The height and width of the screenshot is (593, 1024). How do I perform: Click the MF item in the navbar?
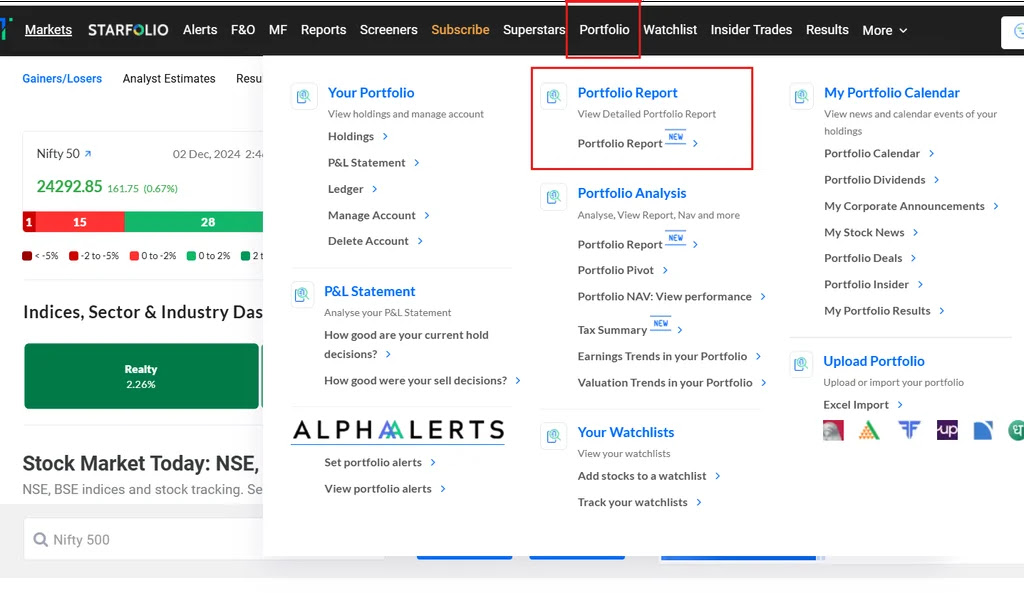[278, 30]
